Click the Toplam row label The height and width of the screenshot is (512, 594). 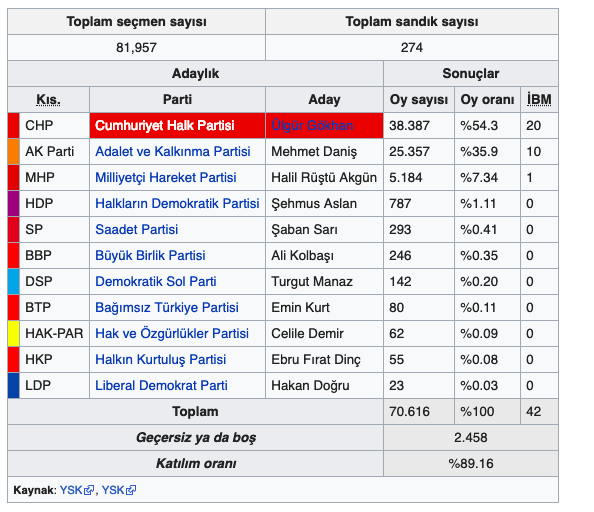click(x=195, y=411)
